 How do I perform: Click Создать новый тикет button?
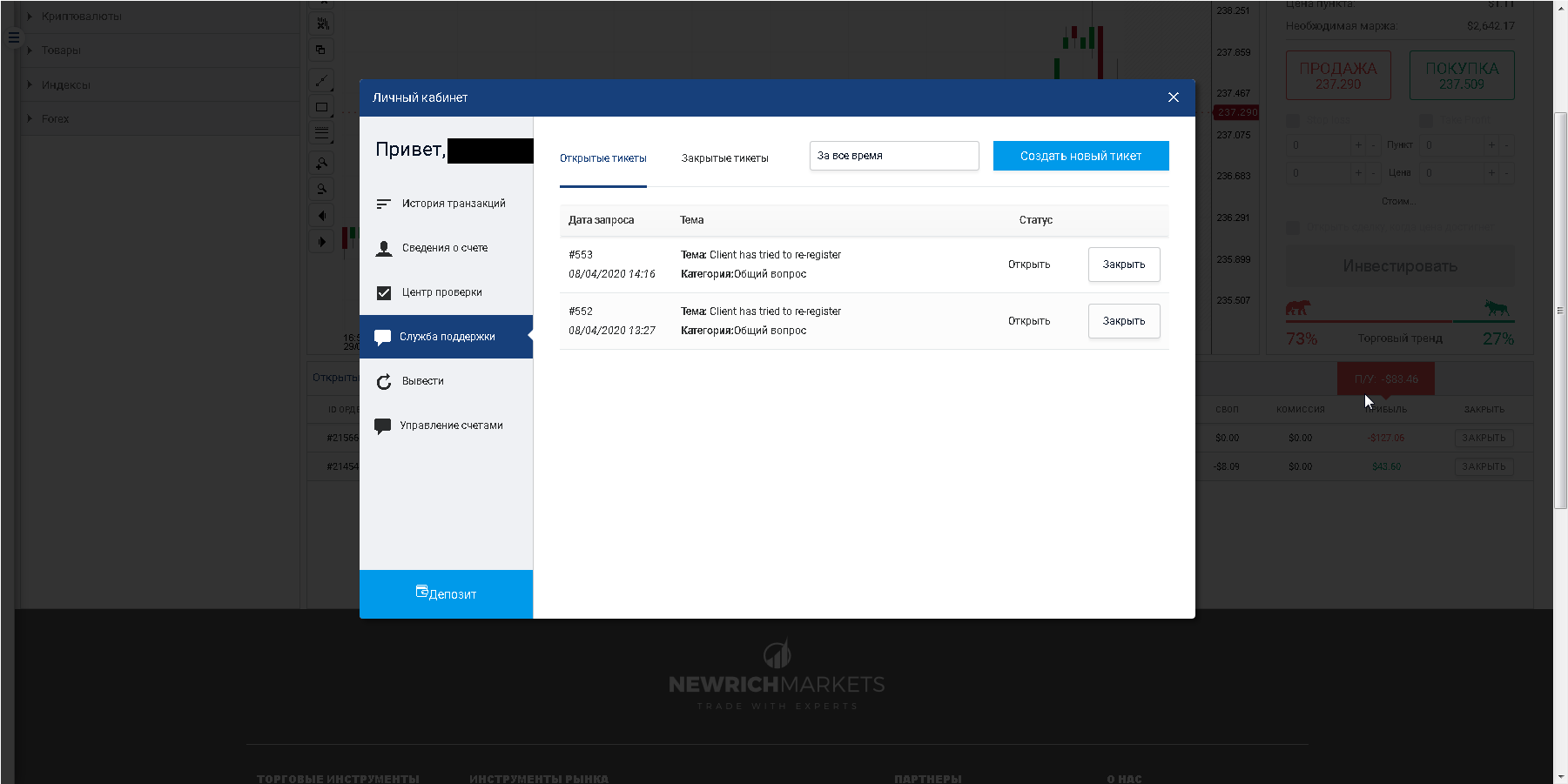tap(1080, 156)
